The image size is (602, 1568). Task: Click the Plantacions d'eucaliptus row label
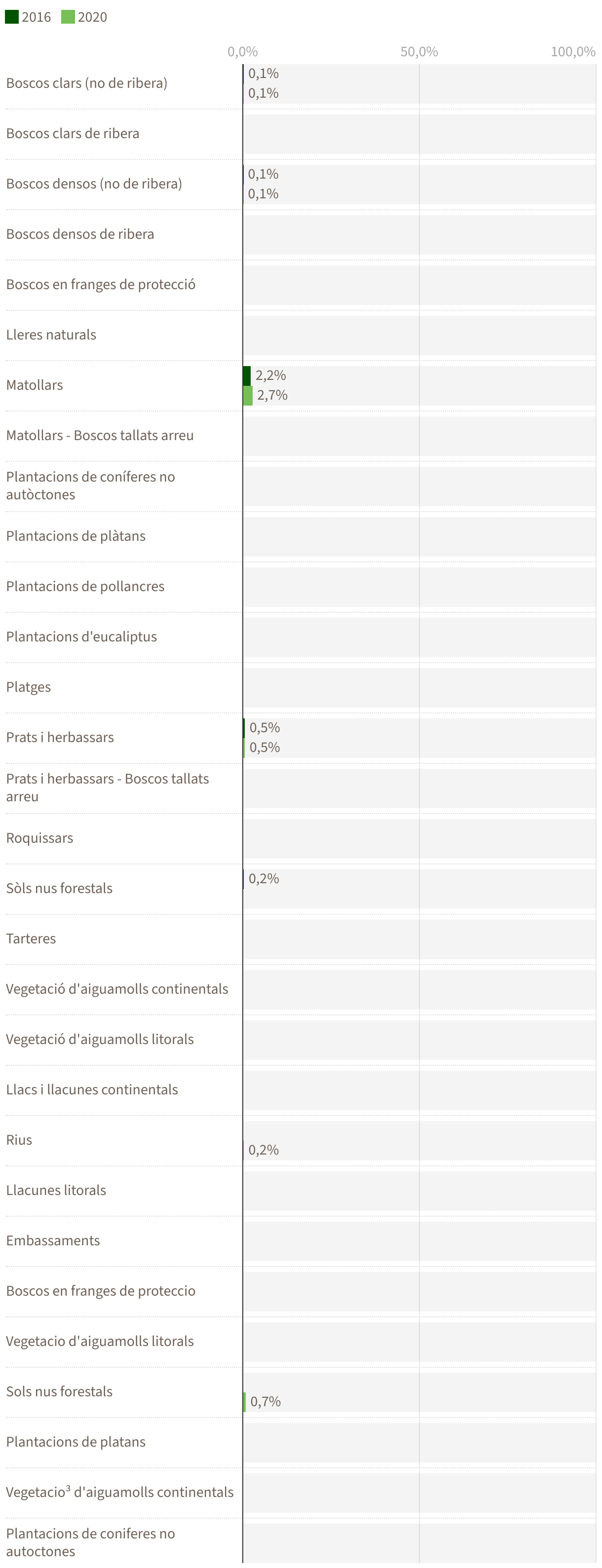(81, 636)
